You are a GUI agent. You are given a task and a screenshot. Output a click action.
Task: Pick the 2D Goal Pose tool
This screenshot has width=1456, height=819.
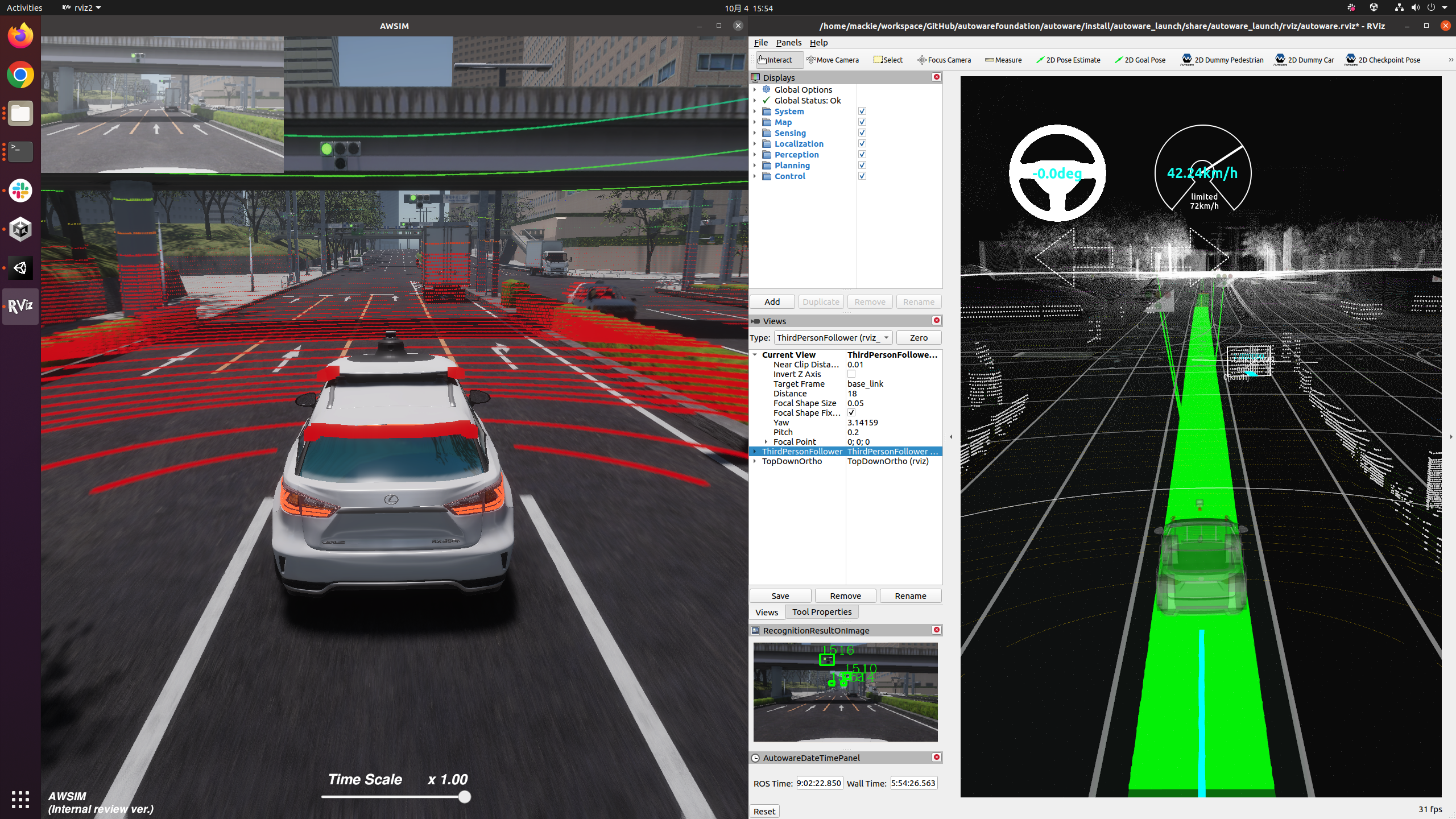[1140, 60]
